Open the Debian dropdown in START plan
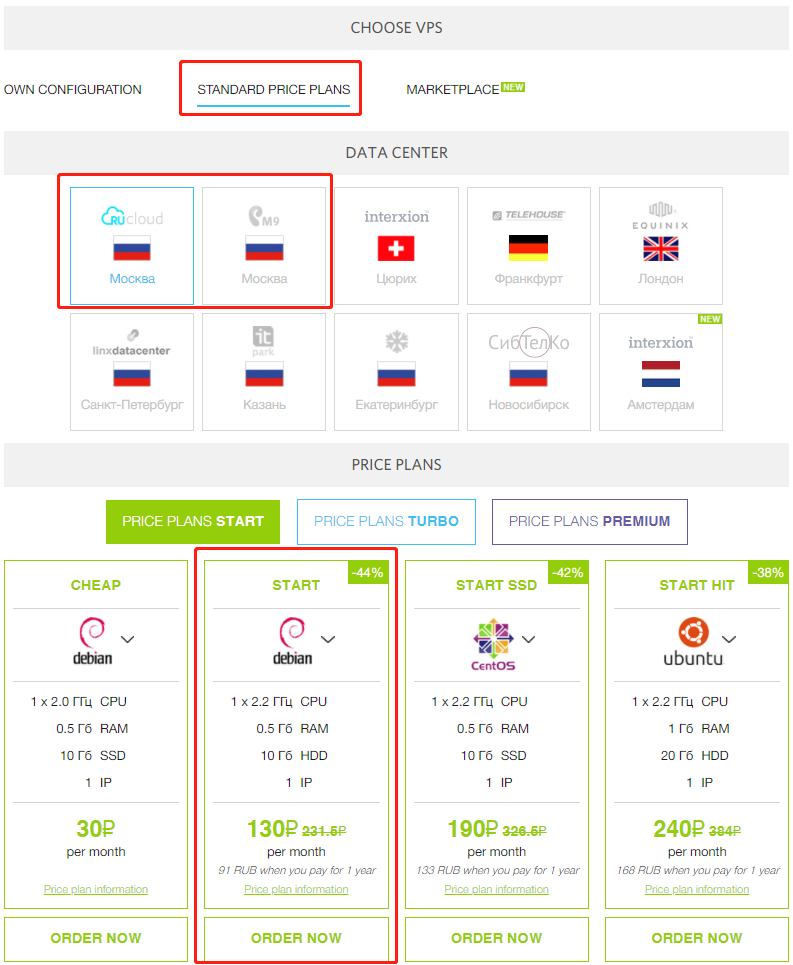This screenshot has width=793, height=965. [x=328, y=639]
